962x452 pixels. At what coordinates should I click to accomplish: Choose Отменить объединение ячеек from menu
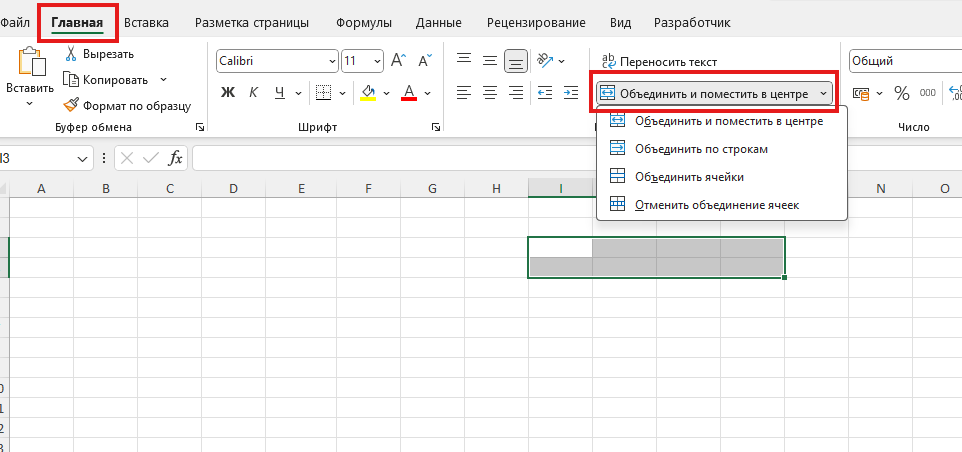pyautogui.click(x=716, y=204)
